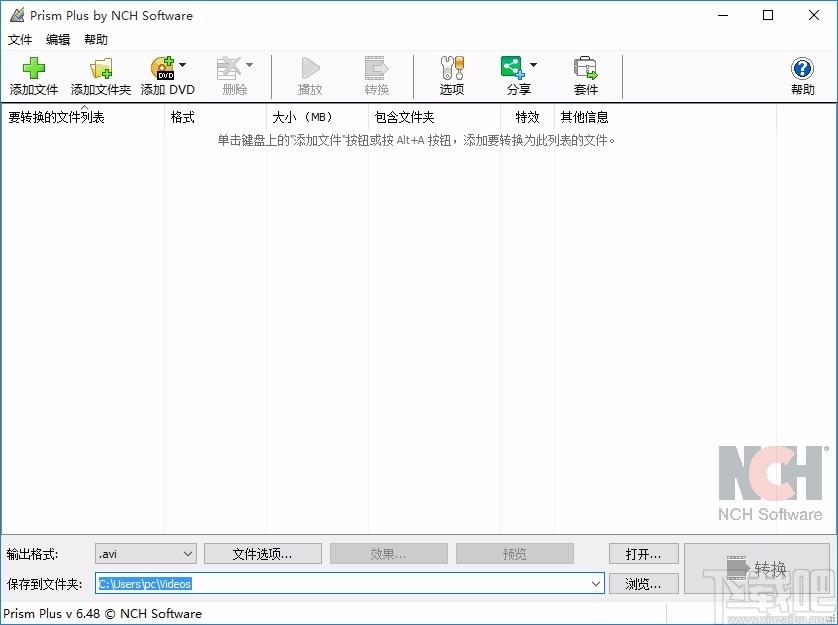
Task: Open the 编辑 menu
Action: tap(58, 40)
